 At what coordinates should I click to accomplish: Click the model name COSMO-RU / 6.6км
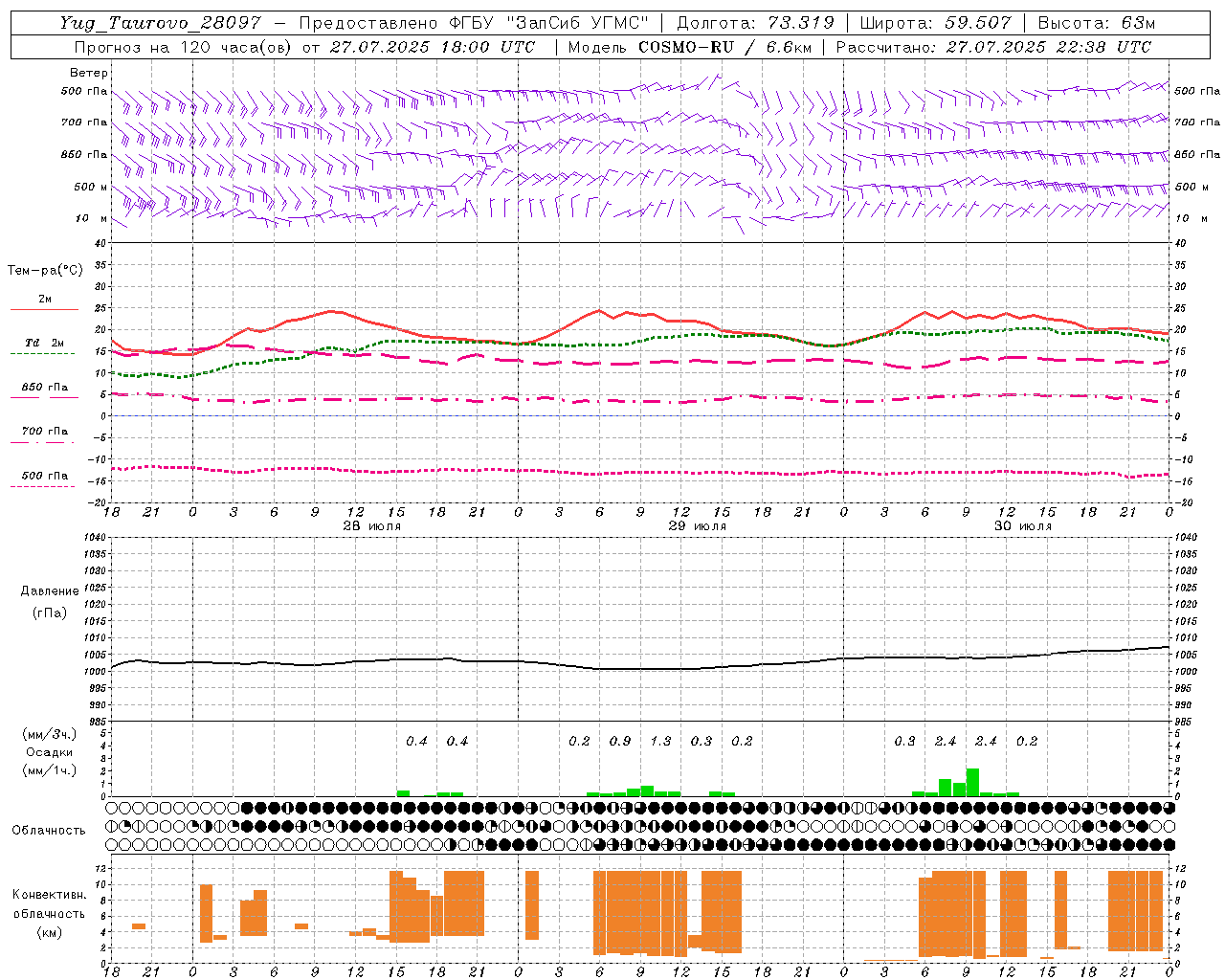pos(724,46)
